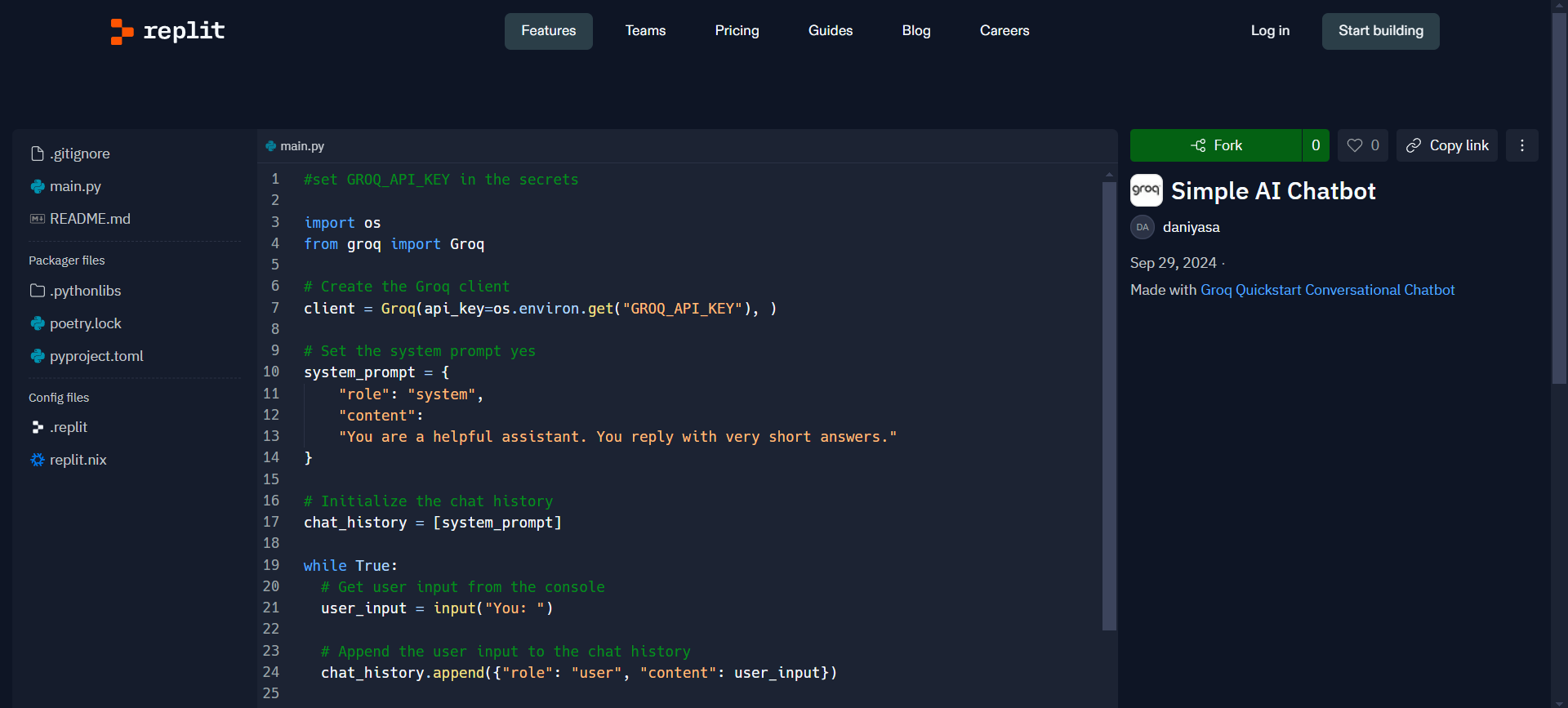Click the Groq logo thumbnail
1568x708 pixels.
(x=1147, y=190)
